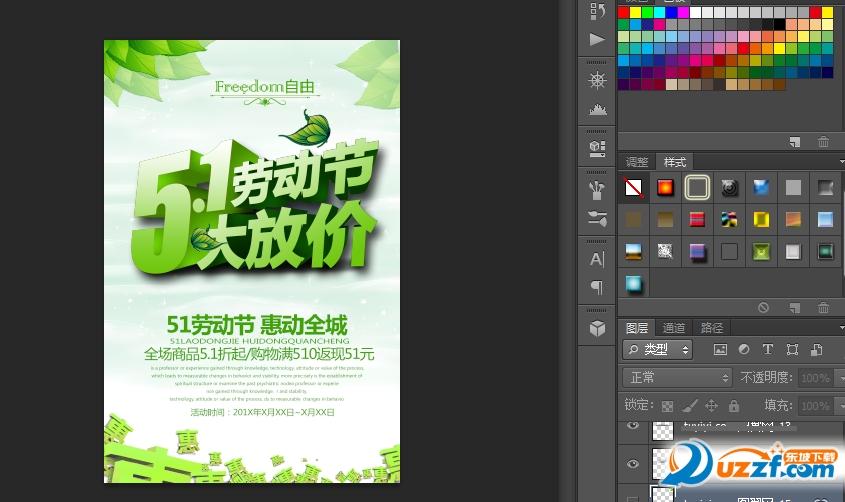
Task: Apply the default no-style thumbnail
Action: click(x=634, y=187)
